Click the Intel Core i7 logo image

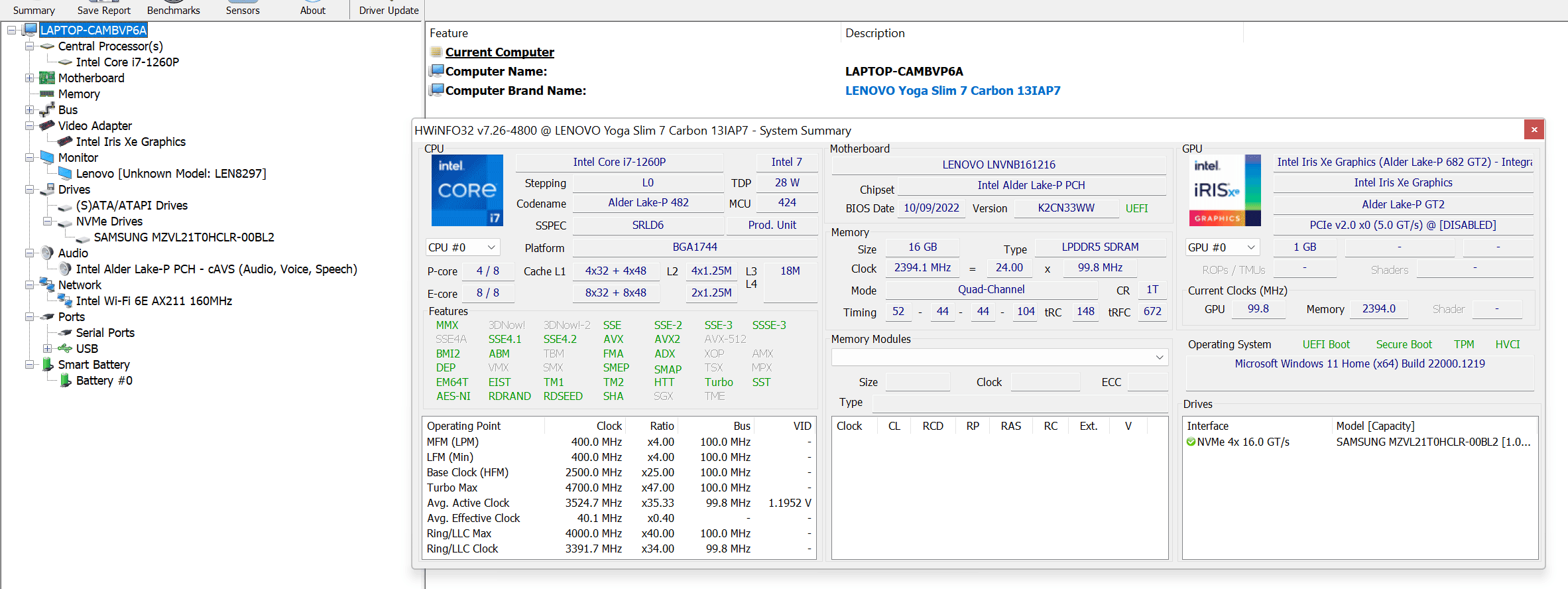[467, 190]
